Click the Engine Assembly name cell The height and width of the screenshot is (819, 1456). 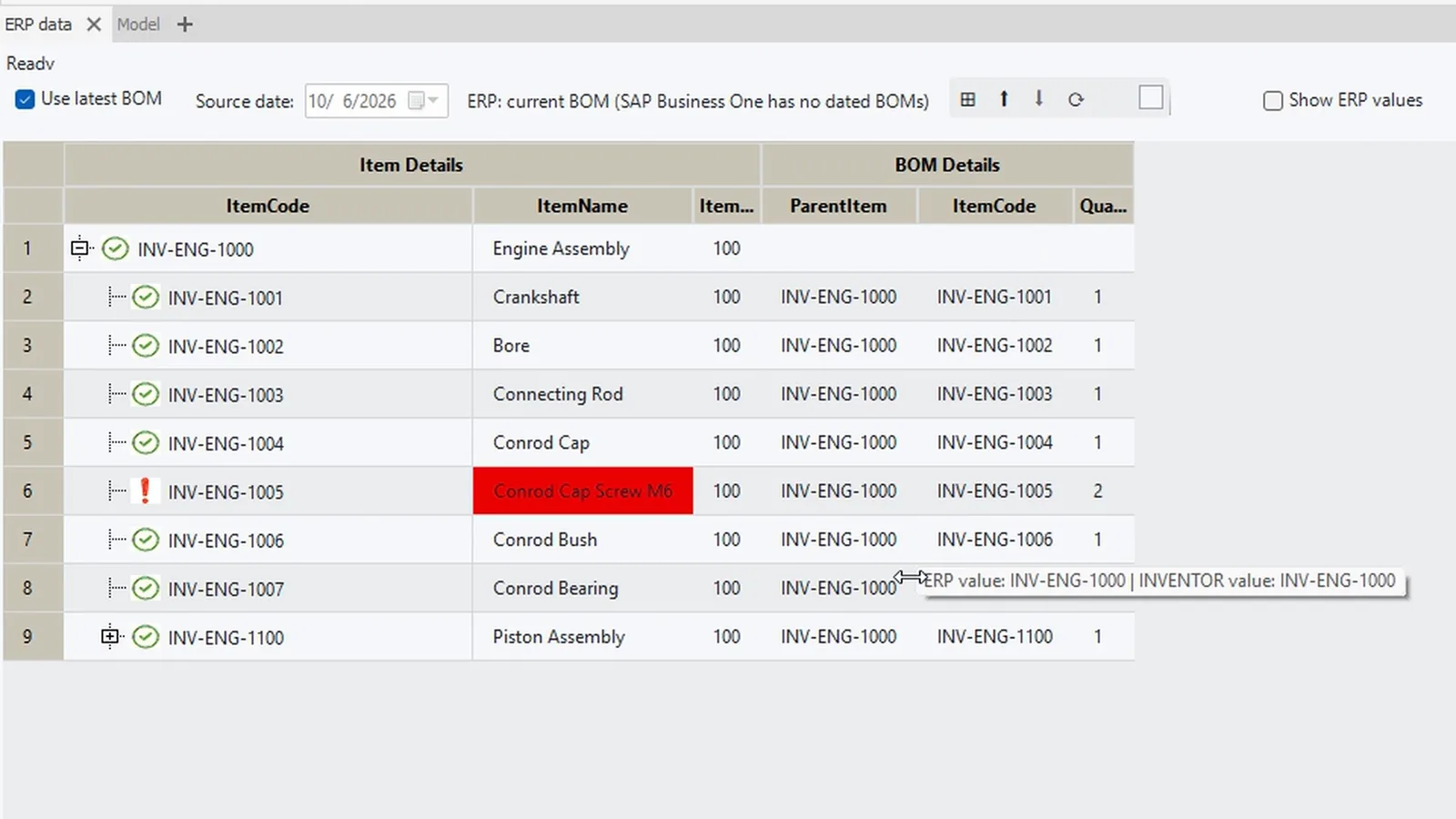point(582,248)
